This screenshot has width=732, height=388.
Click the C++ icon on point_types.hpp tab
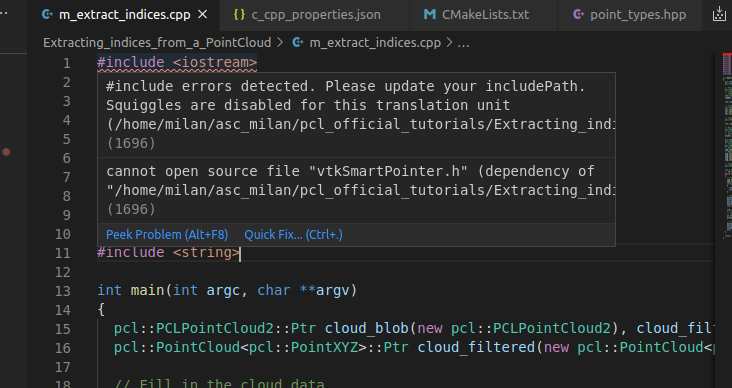pos(578,15)
